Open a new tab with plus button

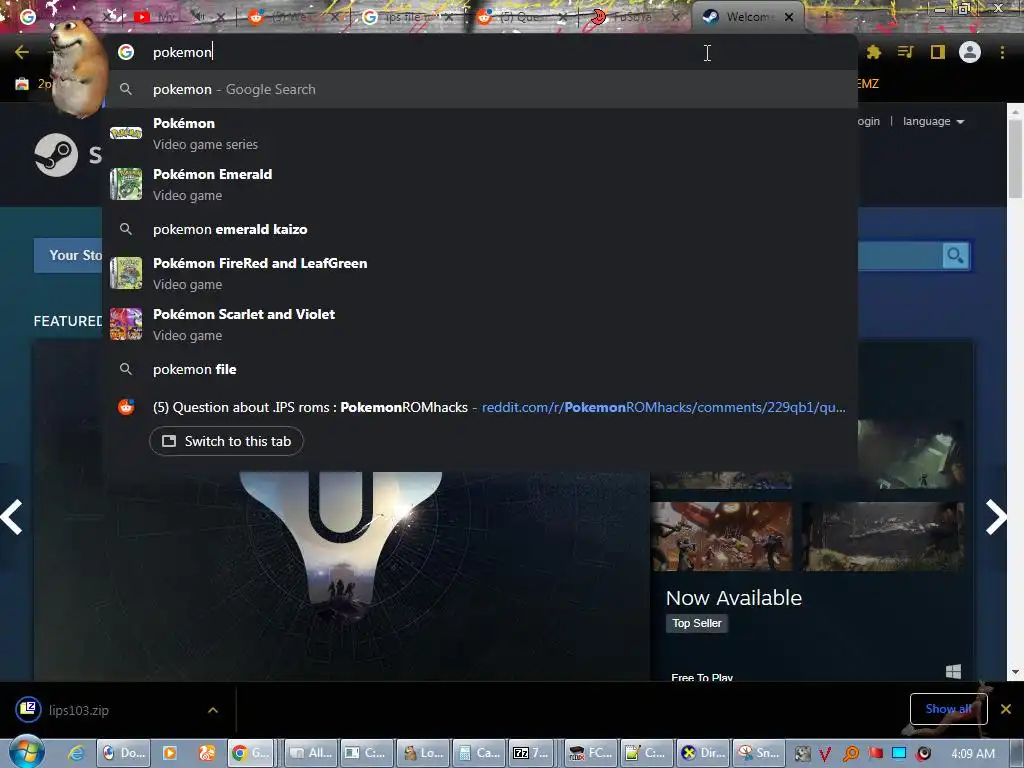point(826,17)
